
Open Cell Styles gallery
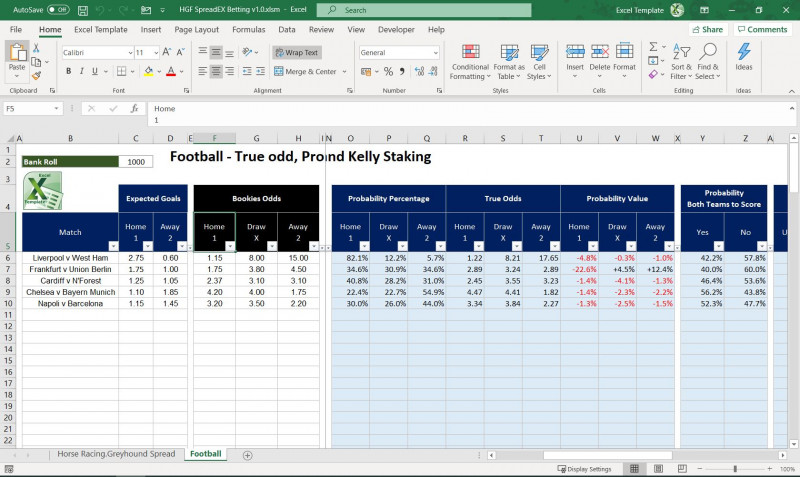tap(539, 62)
